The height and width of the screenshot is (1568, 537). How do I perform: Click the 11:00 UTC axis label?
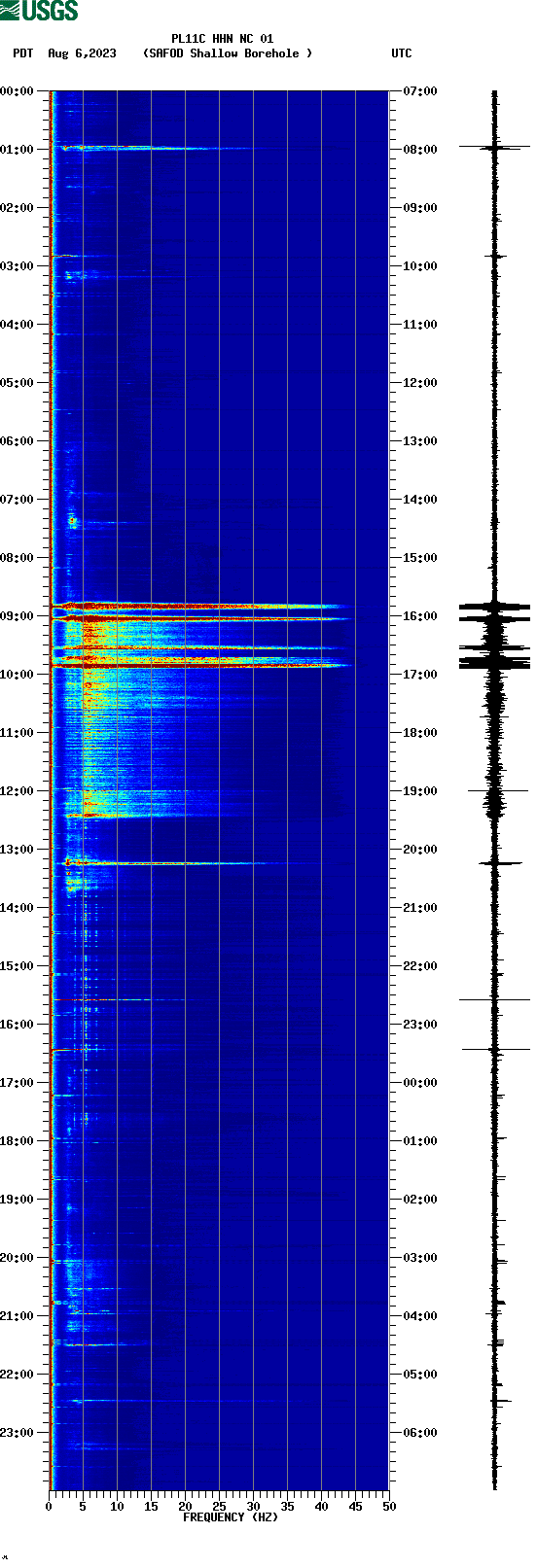click(420, 325)
